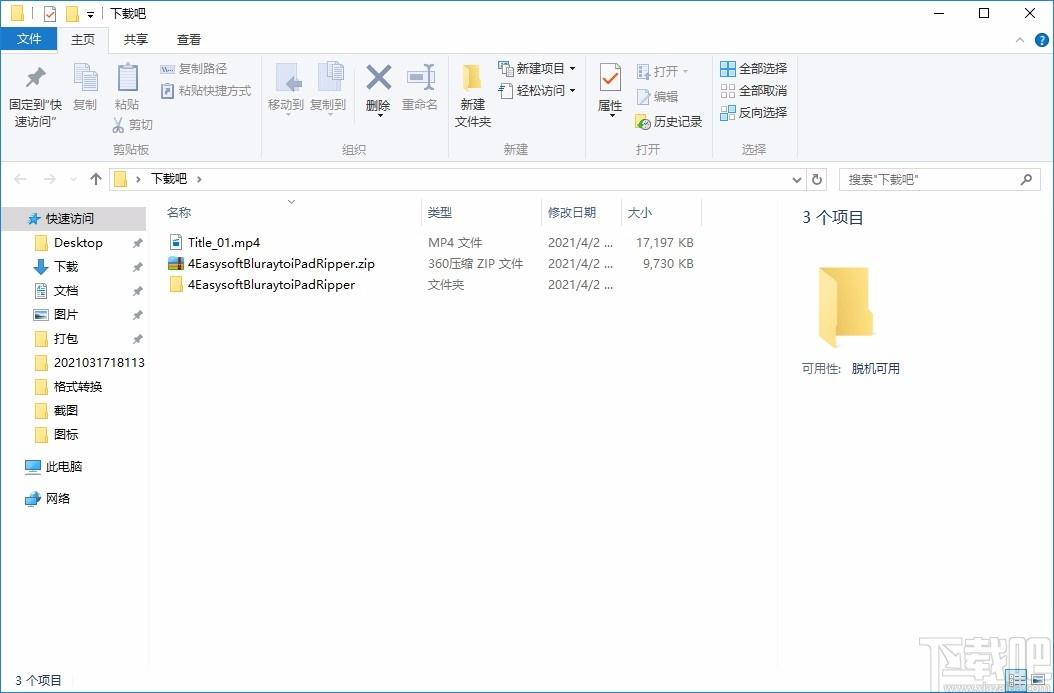Open the recent locations dropdown arrow

click(x=73, y=179)
